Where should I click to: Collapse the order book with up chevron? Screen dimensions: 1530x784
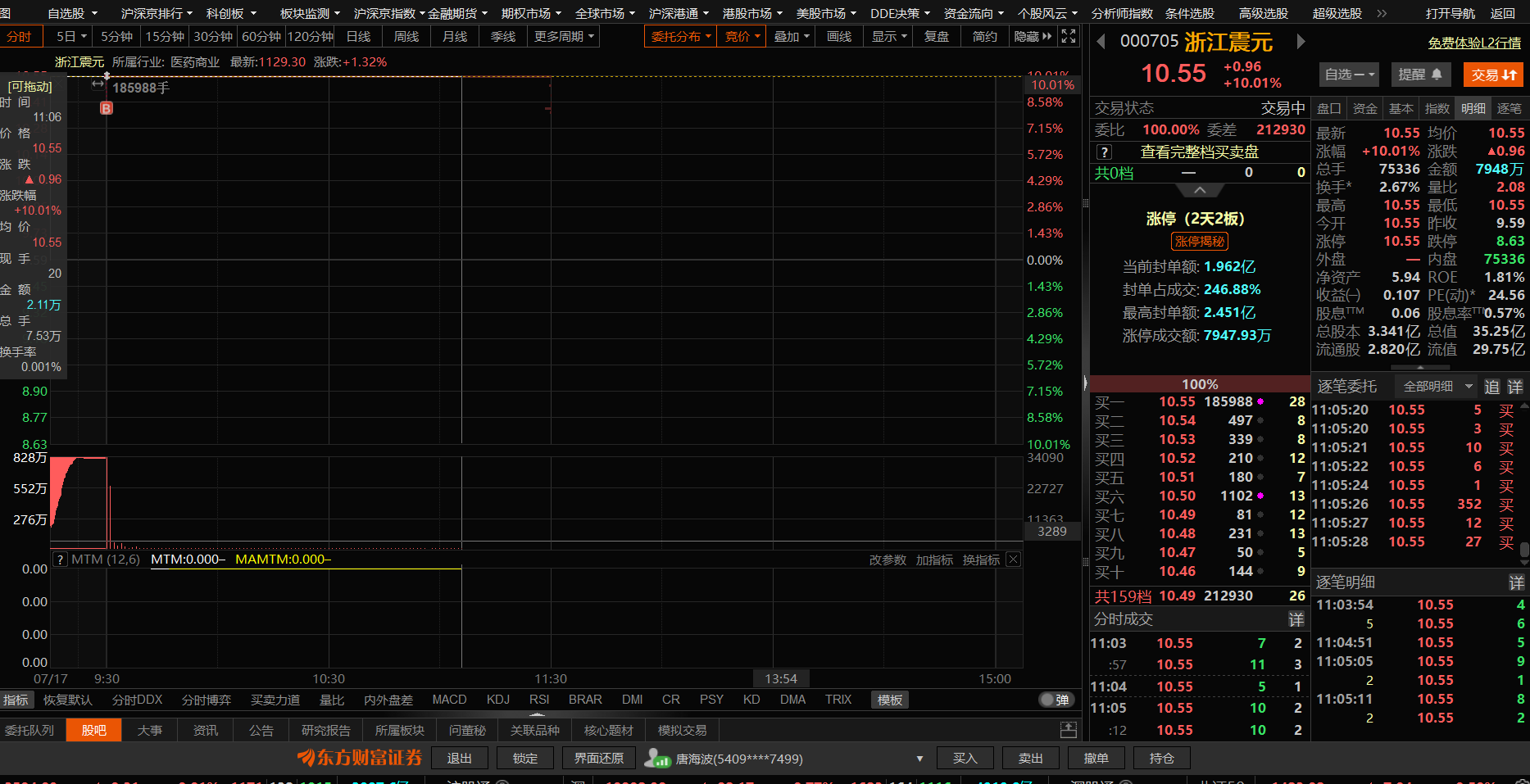[1200, 190]
